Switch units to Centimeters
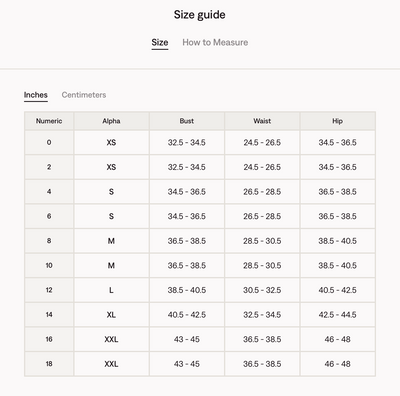The width and height of the screenshot is (400, 396). [84, 95]
